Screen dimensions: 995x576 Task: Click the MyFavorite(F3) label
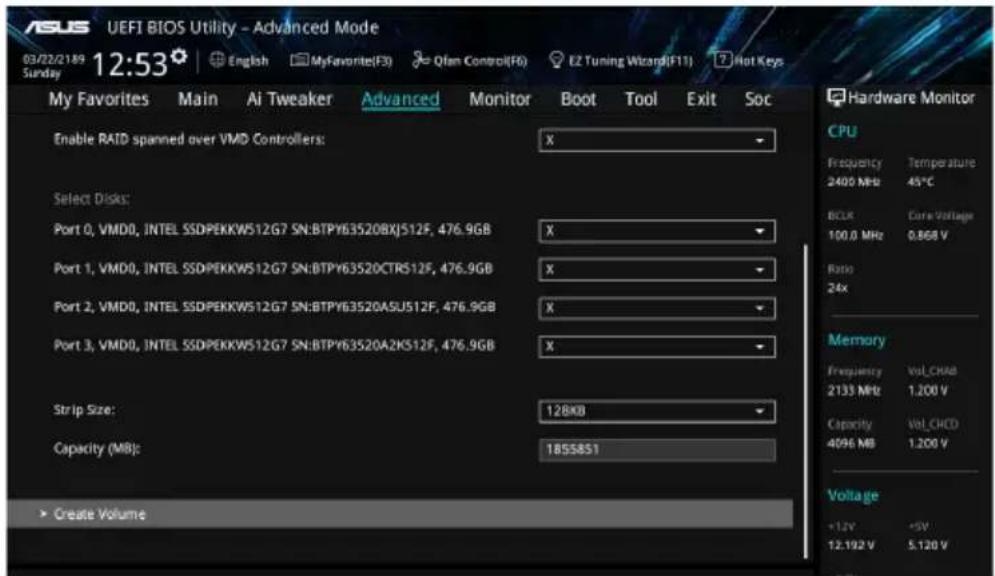point(351,61)
